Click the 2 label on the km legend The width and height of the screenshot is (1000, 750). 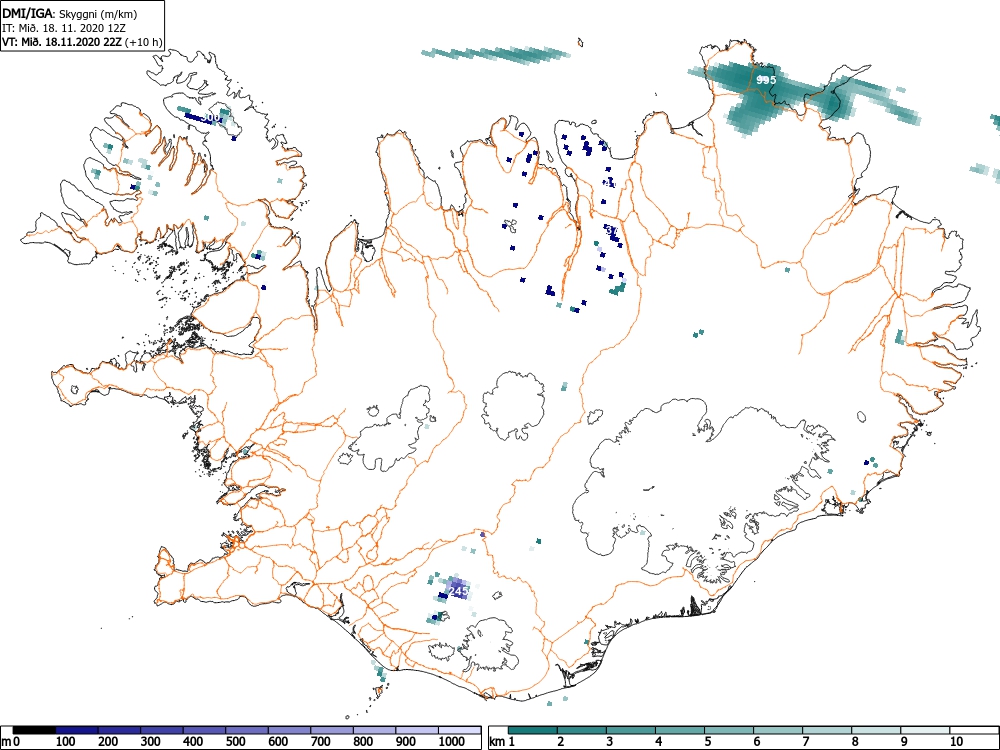561,742
